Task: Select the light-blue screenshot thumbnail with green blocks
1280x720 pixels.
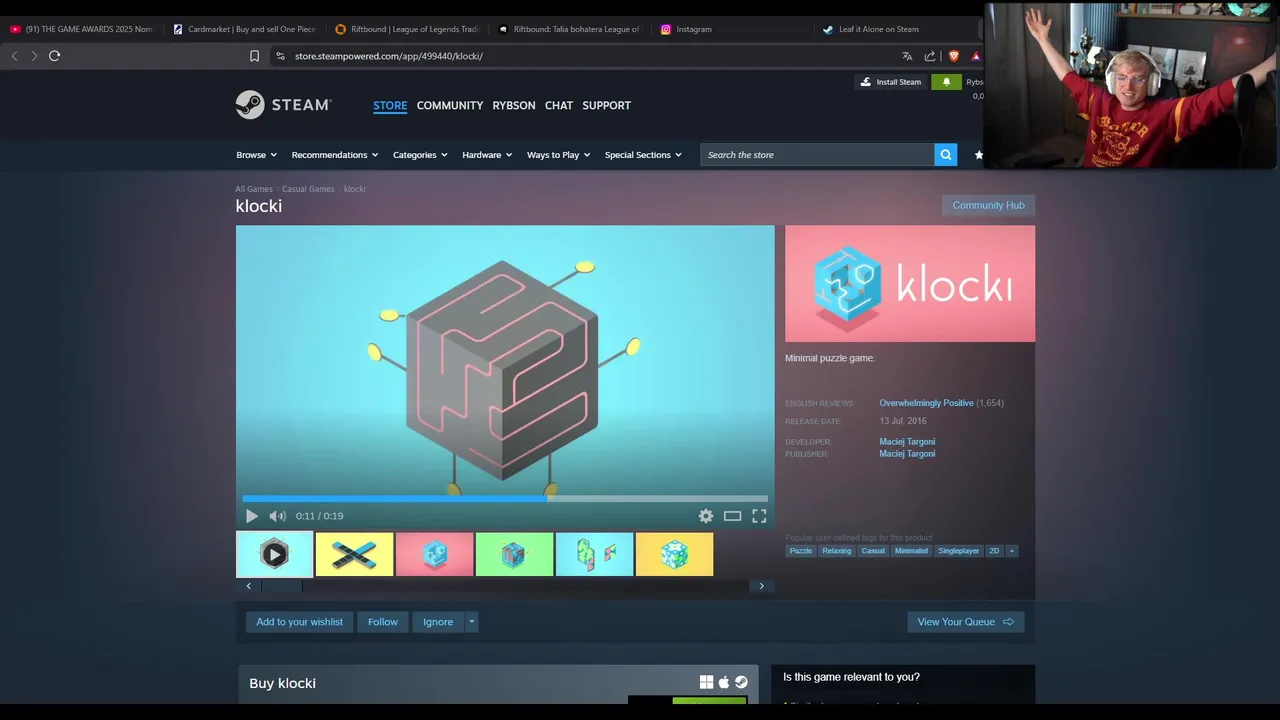Action: tap(594, 554)
